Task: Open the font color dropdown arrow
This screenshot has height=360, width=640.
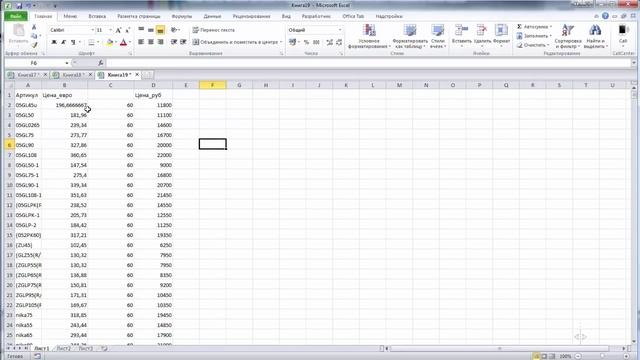Action: [x=130, y=42]
